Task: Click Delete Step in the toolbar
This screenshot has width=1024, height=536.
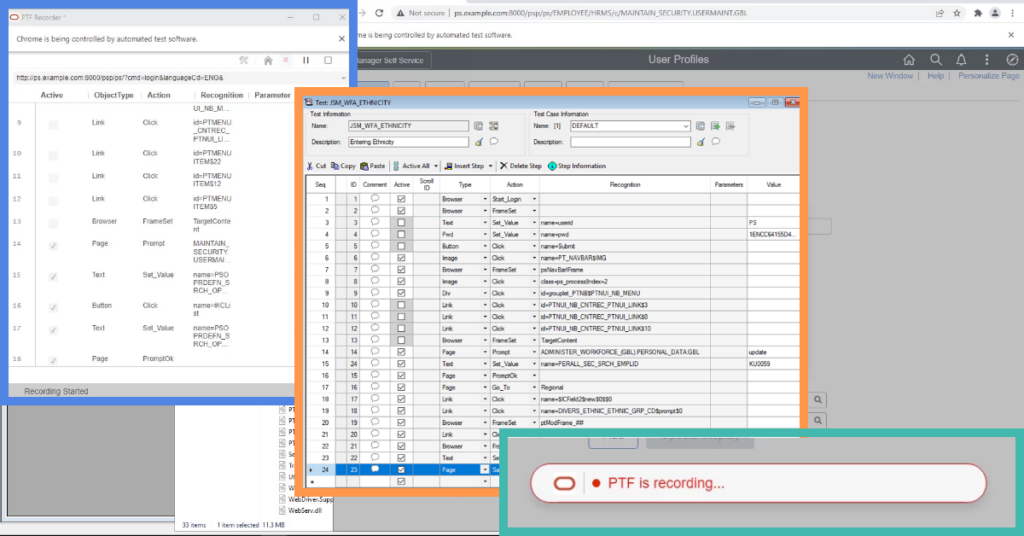Action: 520,166
